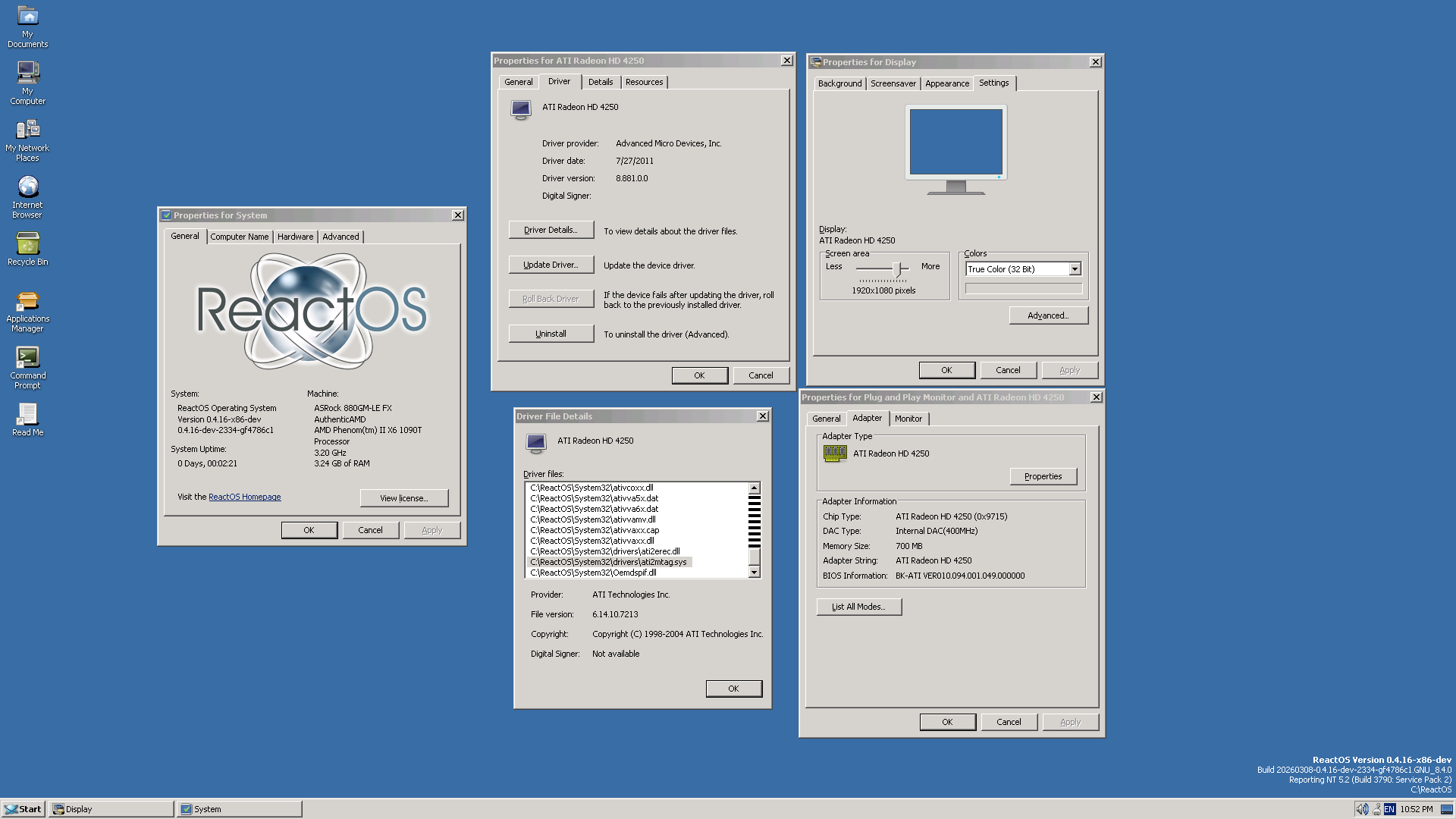Click the Driver Details button
Viewport: 1456px width, 819px height.
tap(551, 230)
